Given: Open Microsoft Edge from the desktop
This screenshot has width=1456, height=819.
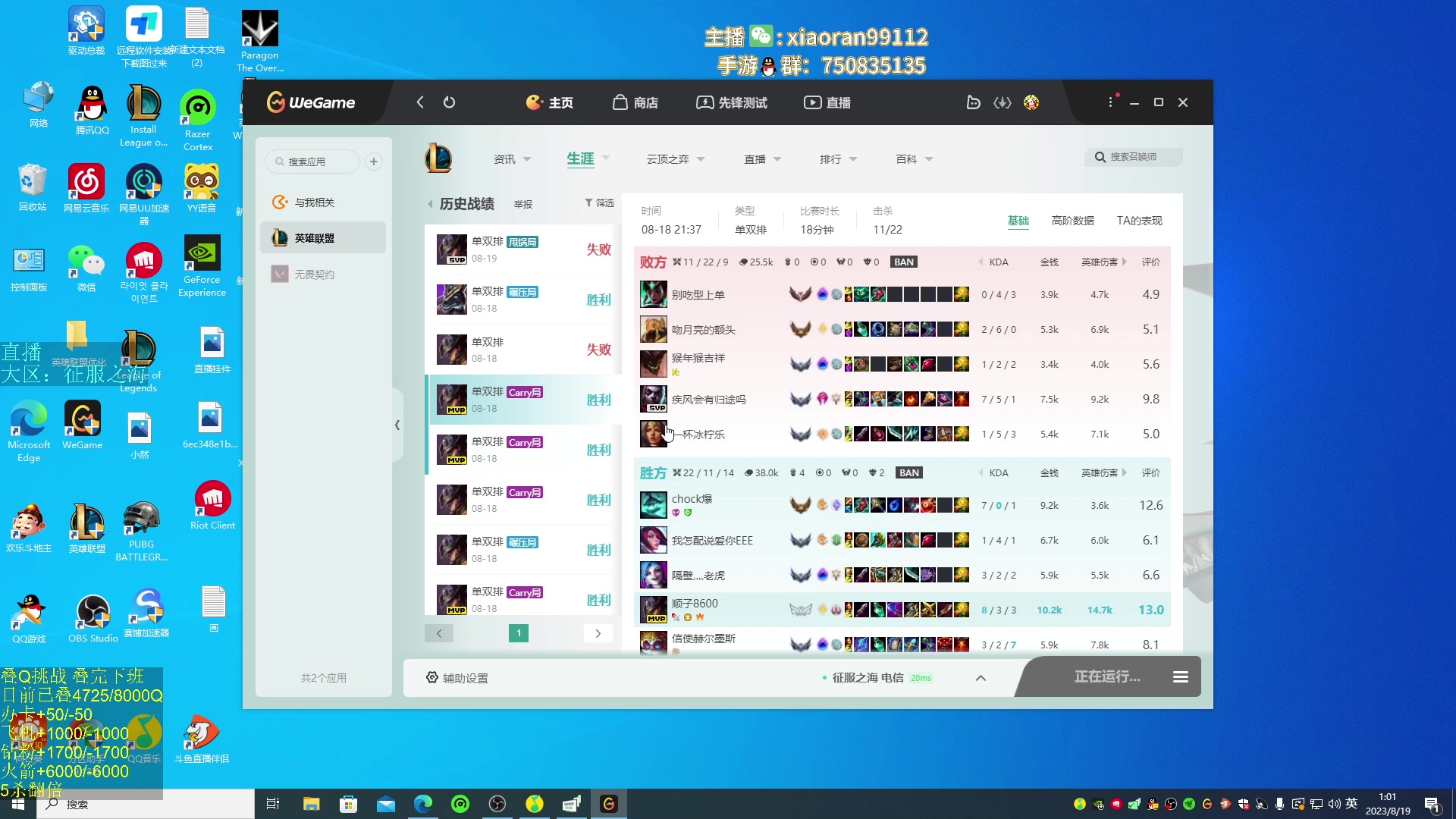Looking at the screenshot, I should 29,431.
